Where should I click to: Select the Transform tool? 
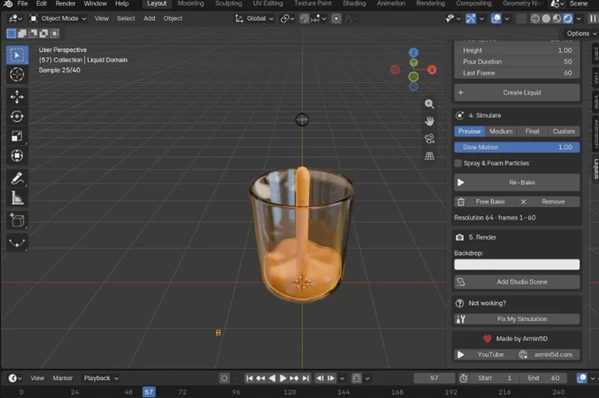17,155
